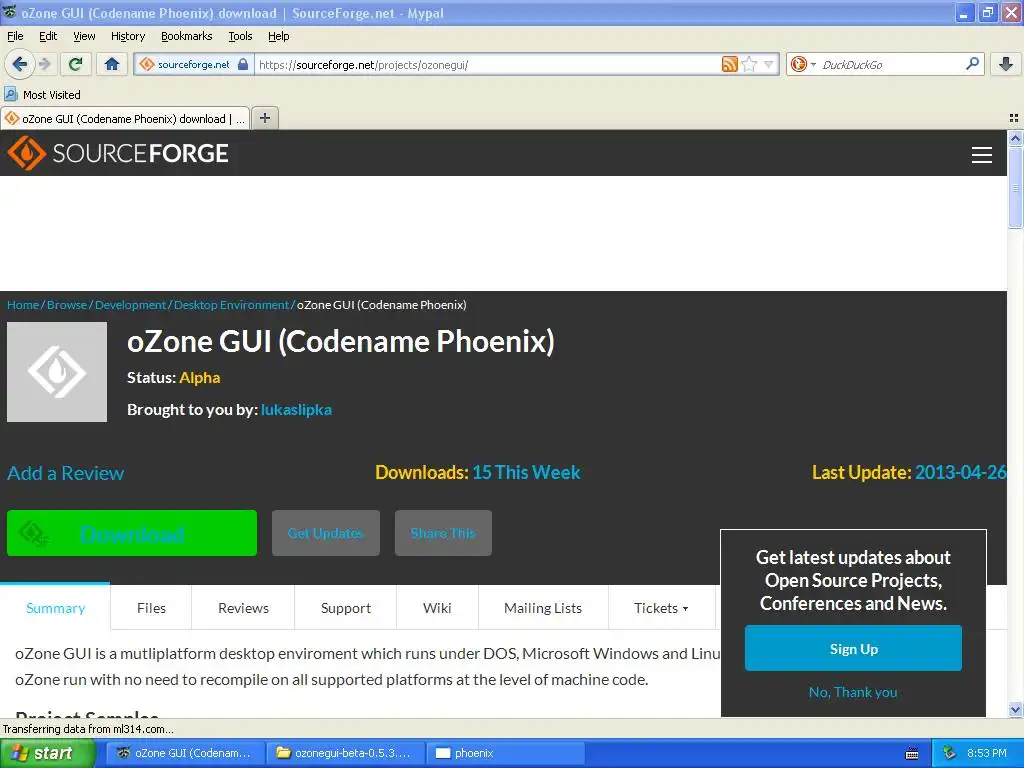The width and height of the screenshot is (1024, 768).
Task: Open a new tab with the plus button
Action: coord(264,118)
